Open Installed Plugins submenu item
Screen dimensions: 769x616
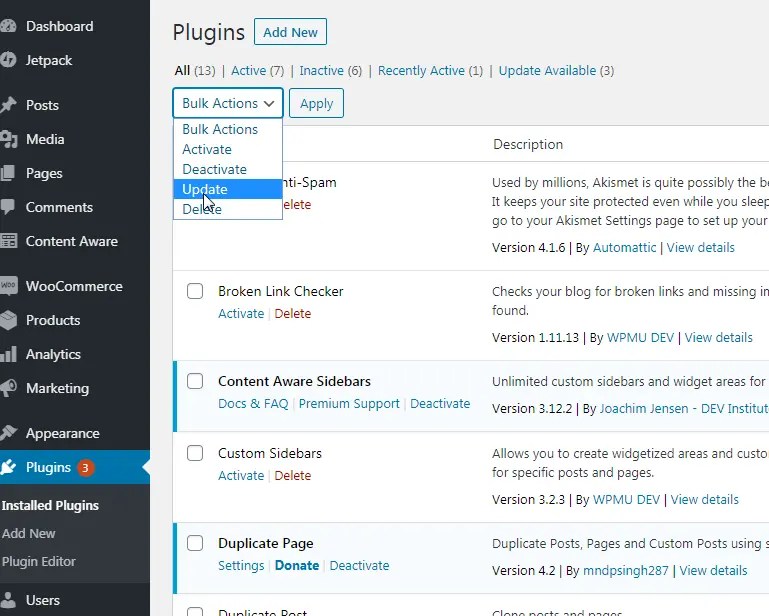[50, 505]
